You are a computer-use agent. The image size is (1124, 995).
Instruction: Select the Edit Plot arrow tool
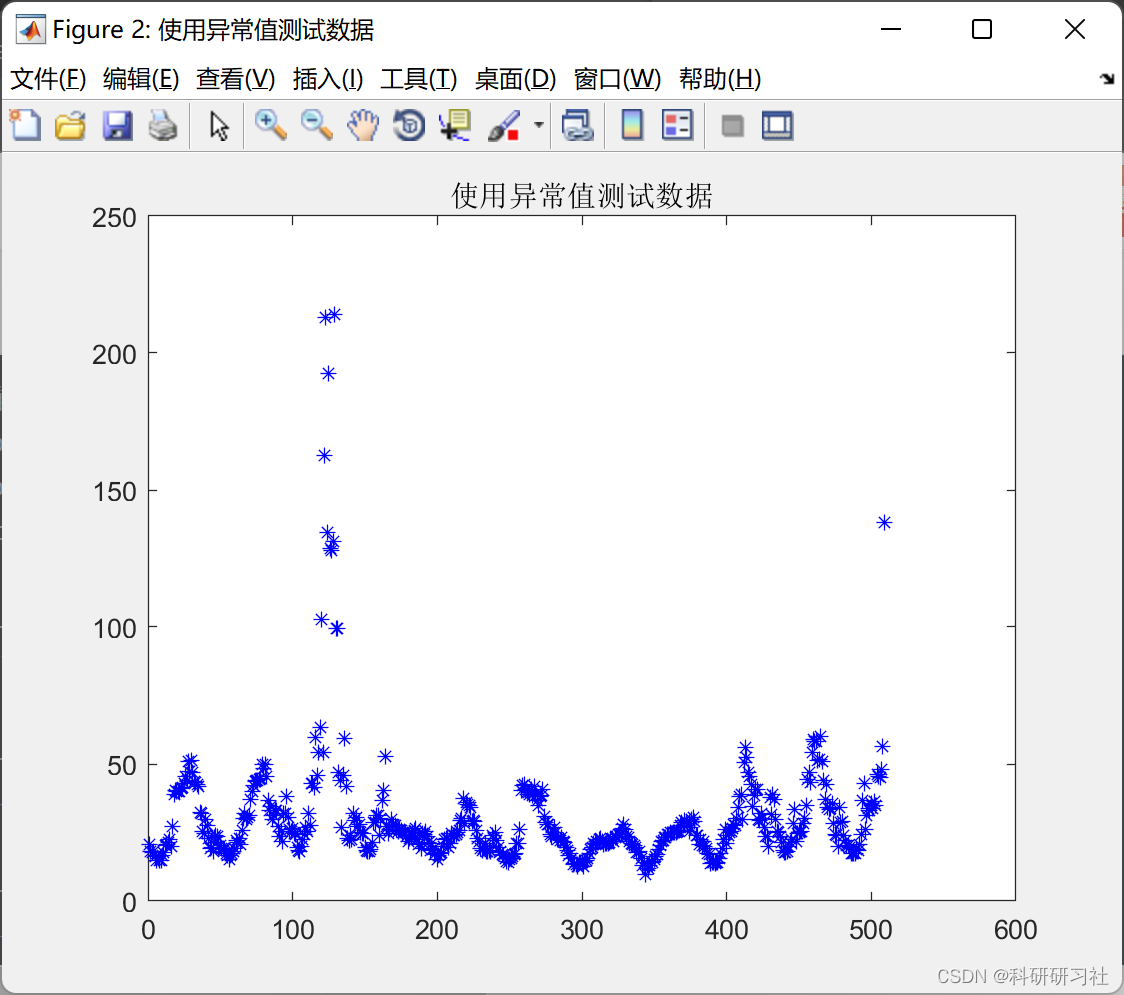(x=219, y=126)
